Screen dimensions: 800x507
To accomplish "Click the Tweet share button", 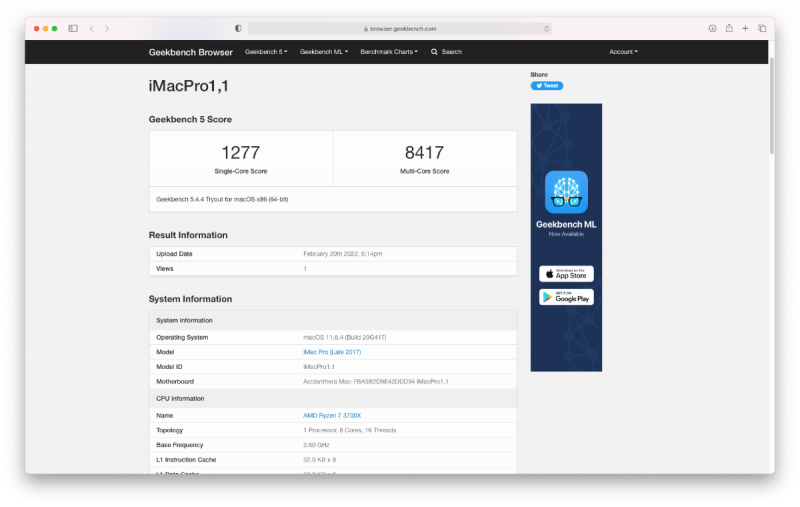I will [546, 86].
